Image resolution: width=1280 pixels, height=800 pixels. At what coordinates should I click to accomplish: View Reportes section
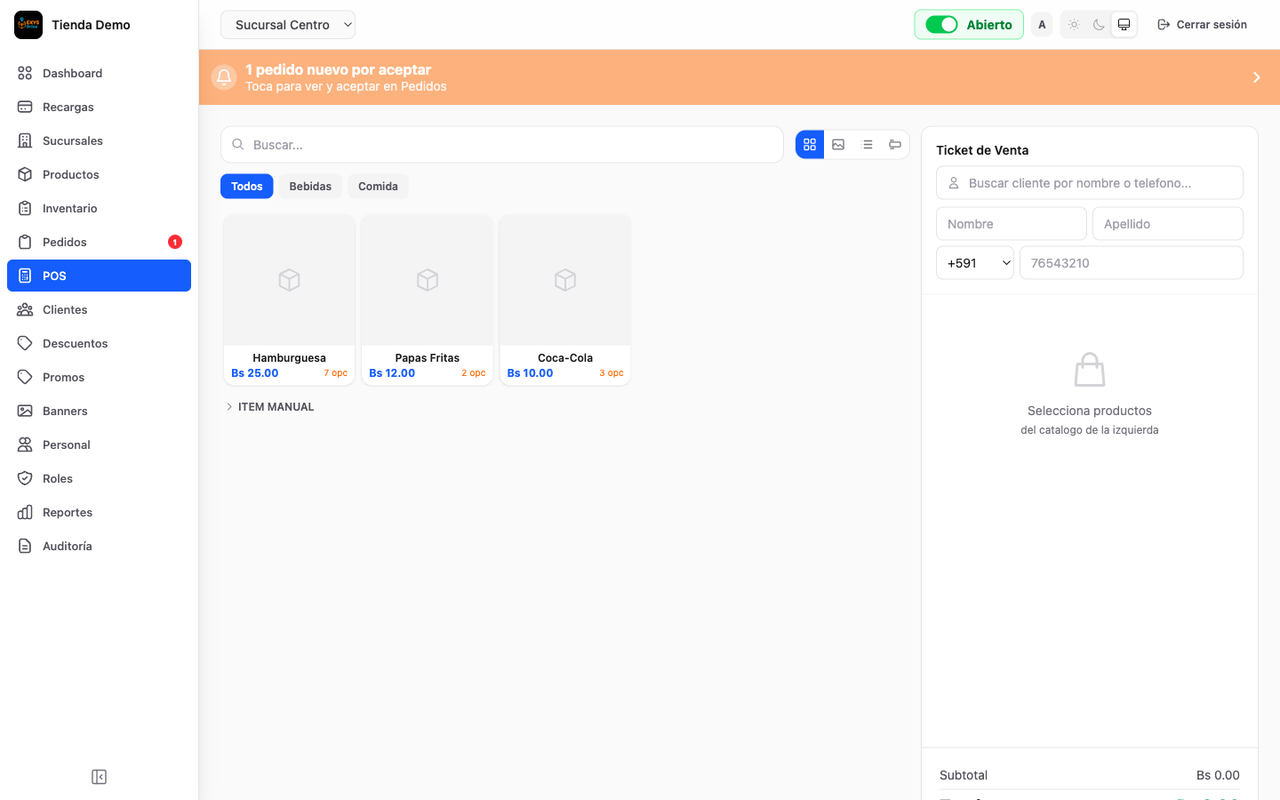pyautogui.click(x=99, y=512)
